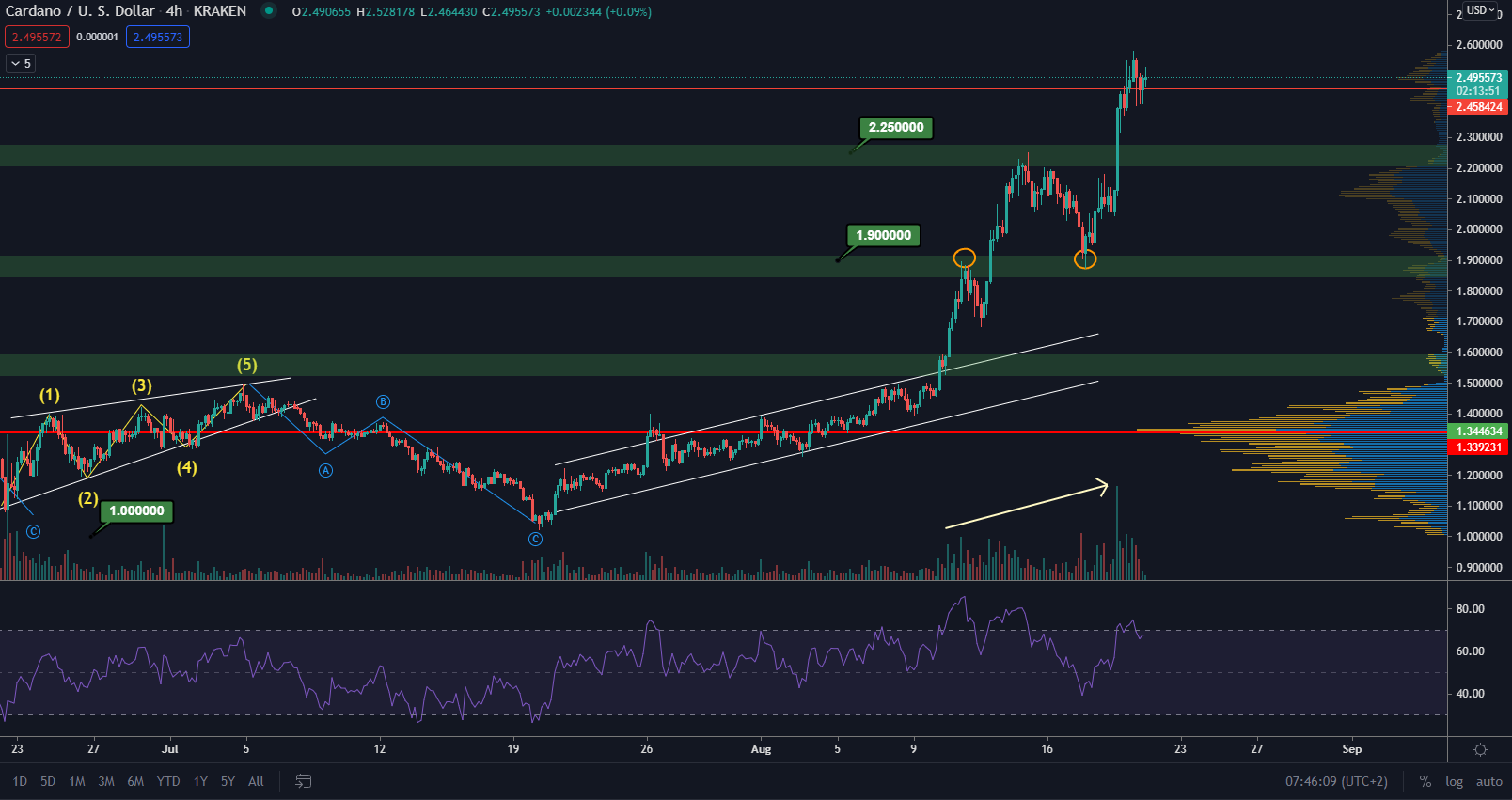Toggle percent scale mode
The height and width of the screenshot is (800, 1512).
(1425, 781)
